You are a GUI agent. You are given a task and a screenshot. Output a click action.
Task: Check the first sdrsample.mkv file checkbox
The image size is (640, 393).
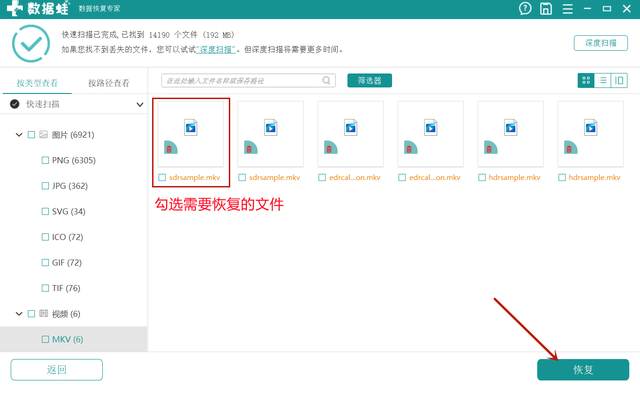[x=162, y=178]
